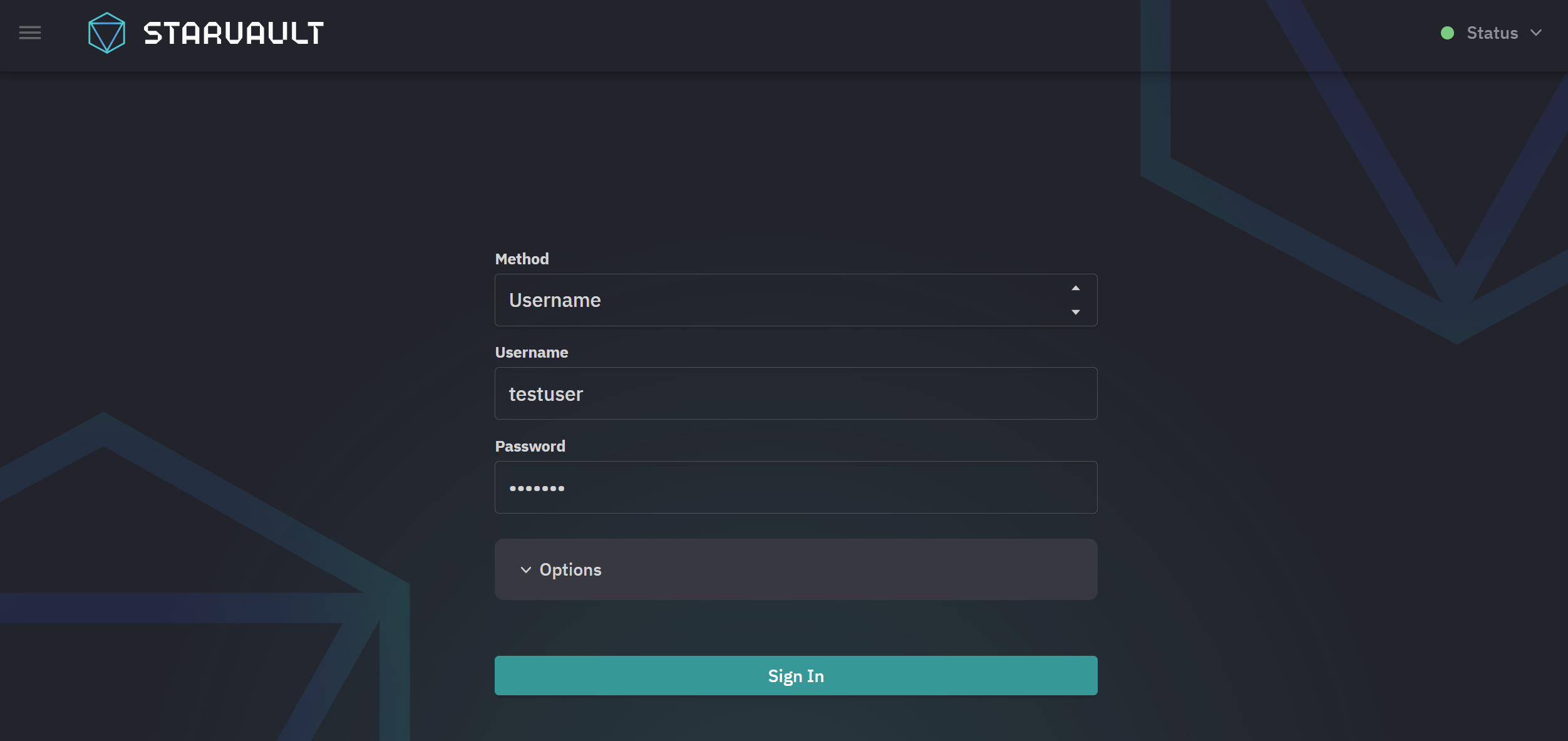Viewport: 1568px width, 741px height.
Task: Click the "Password" field label
Action: [x=530, y=446]
